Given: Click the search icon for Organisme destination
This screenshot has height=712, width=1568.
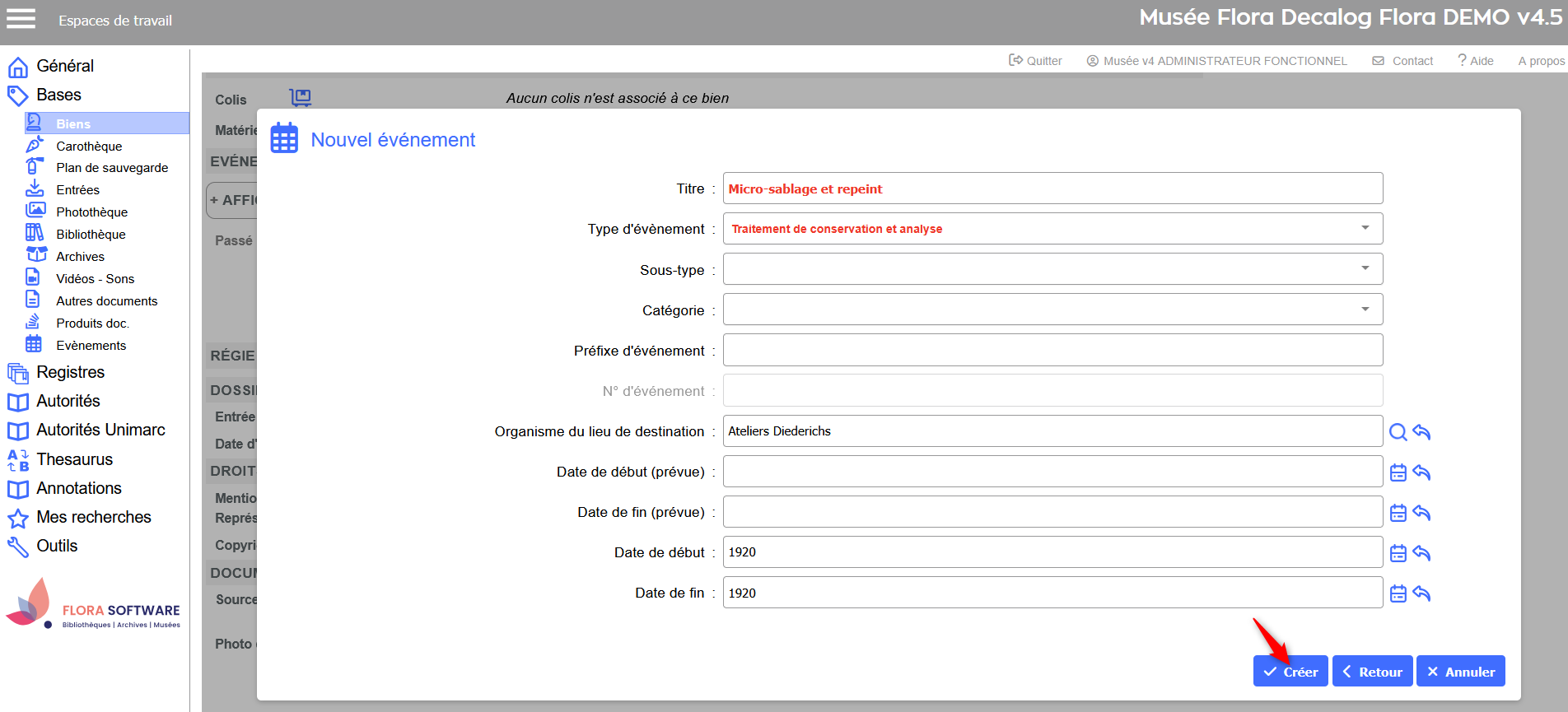Looking at the screenshot, I should pos(1398,432).
